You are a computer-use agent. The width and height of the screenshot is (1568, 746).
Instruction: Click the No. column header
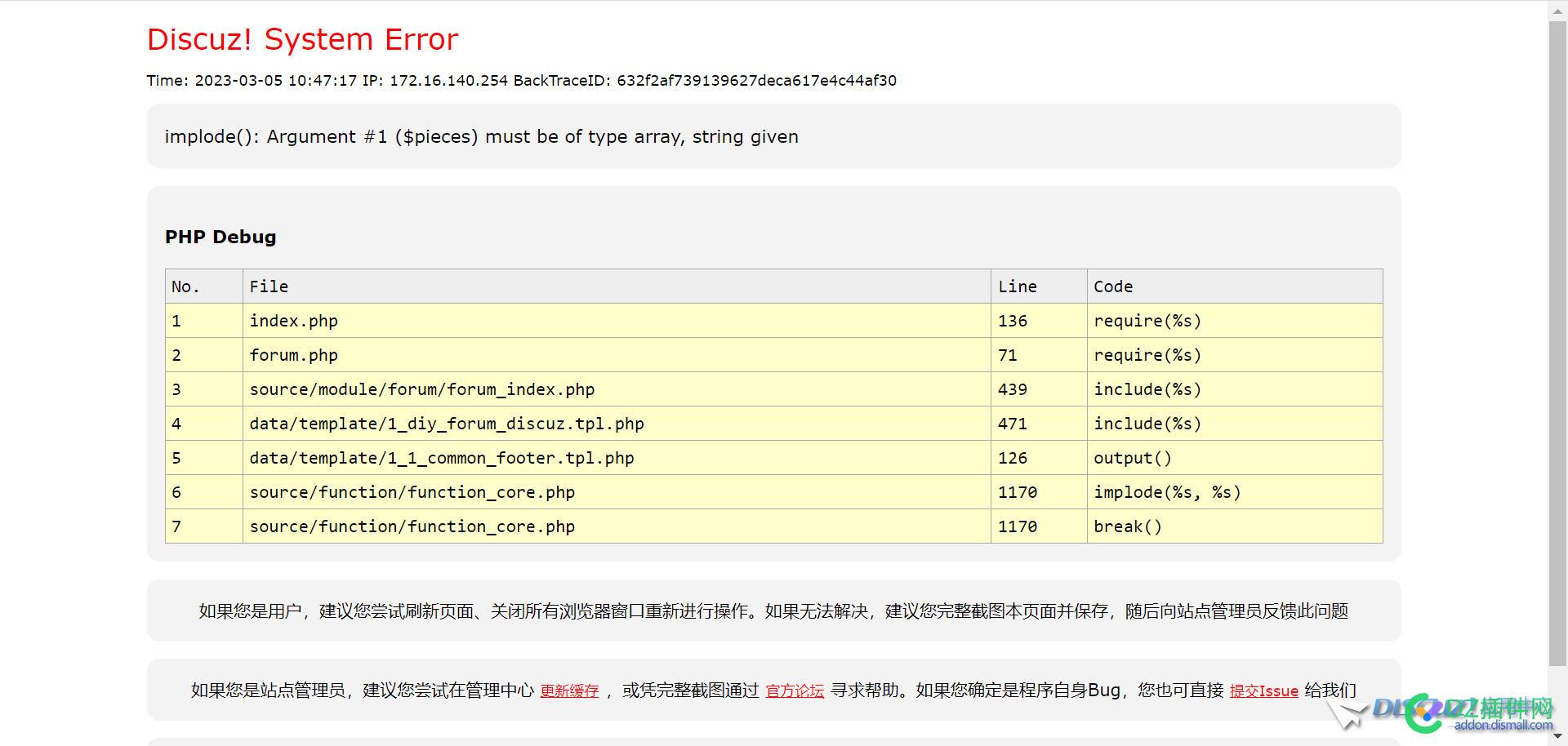pos(204,286)
